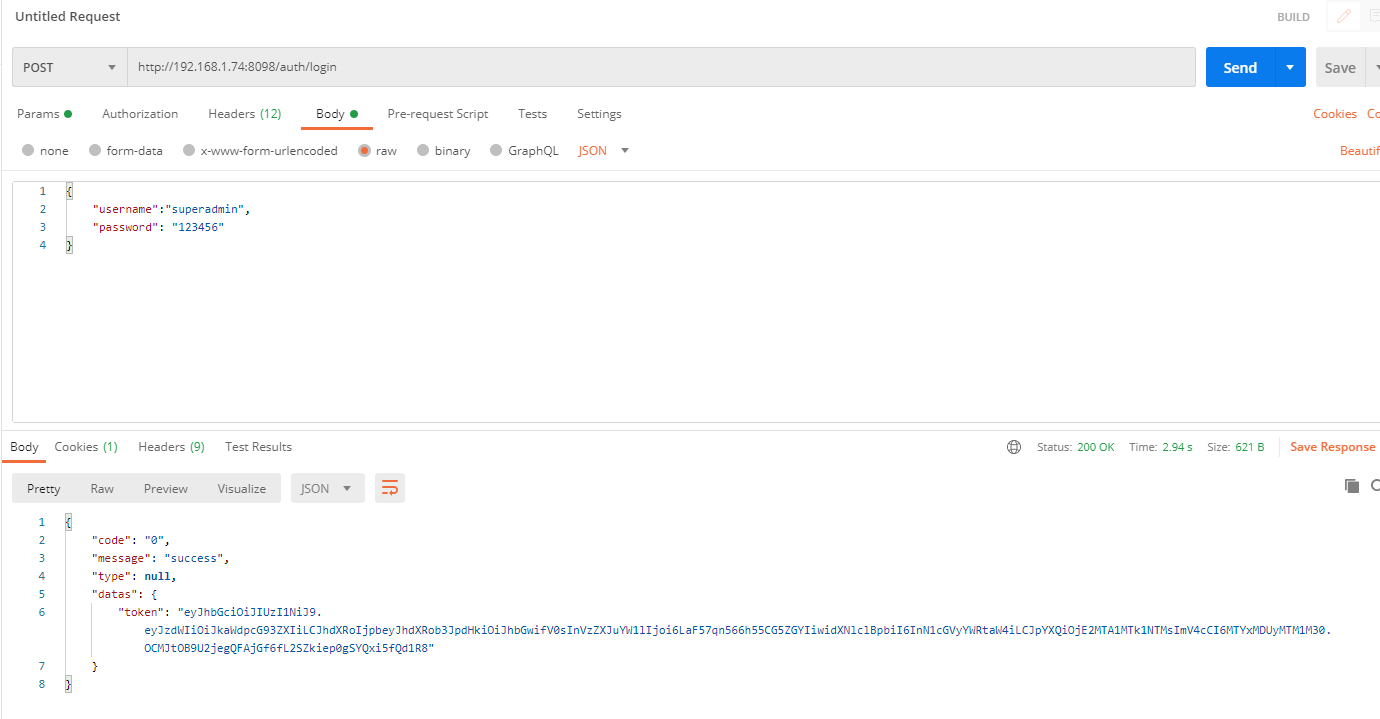Select the raw body type radio
The height and width of the screenshot is (719, 1380).
point(364,150)
